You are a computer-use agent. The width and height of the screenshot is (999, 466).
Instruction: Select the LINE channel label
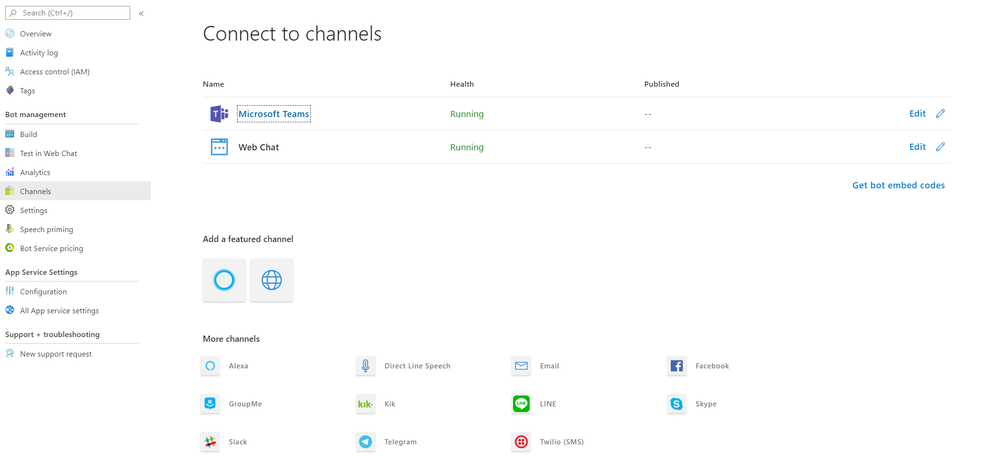click(x=548, y=404)
